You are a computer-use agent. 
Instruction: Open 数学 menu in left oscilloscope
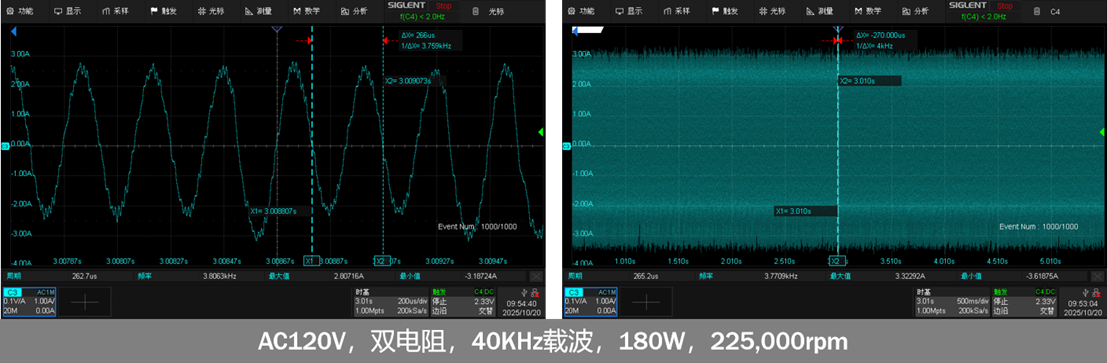tap(307, 11)
